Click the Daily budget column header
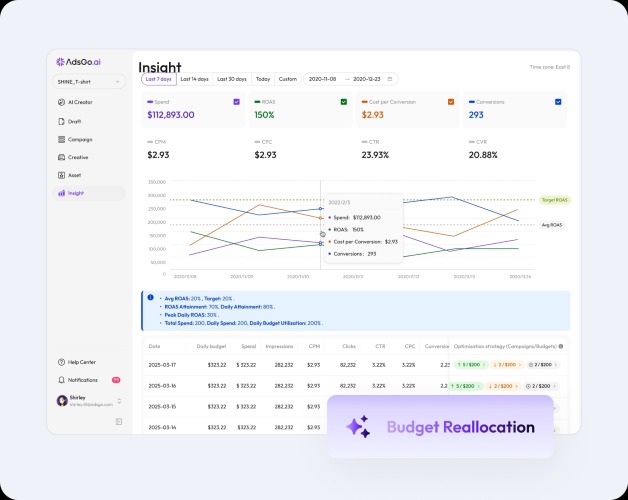Screen dimensions: 628x500 pyautogui.click(x=211, y=346)
